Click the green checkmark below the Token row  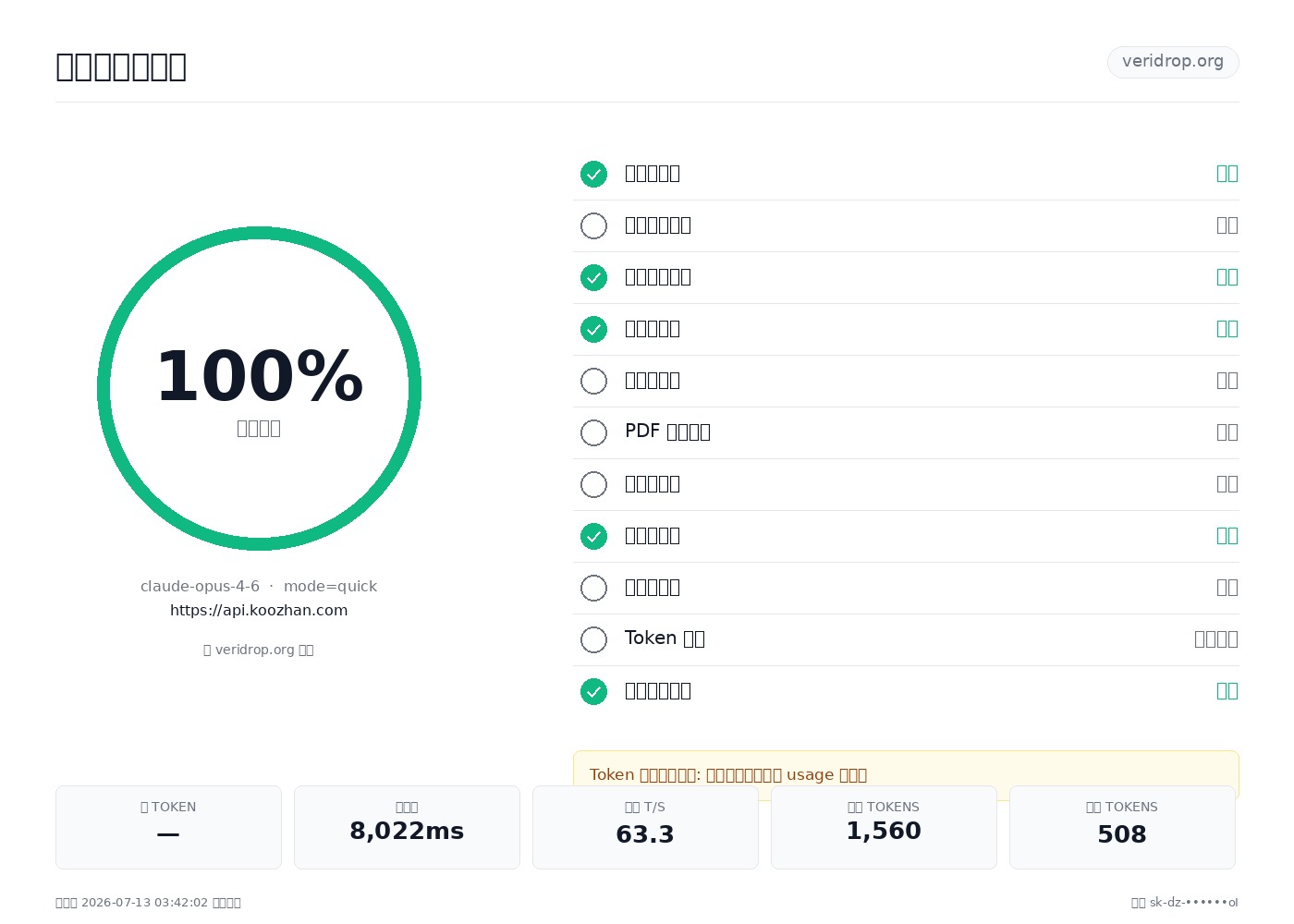click(593, 691)
